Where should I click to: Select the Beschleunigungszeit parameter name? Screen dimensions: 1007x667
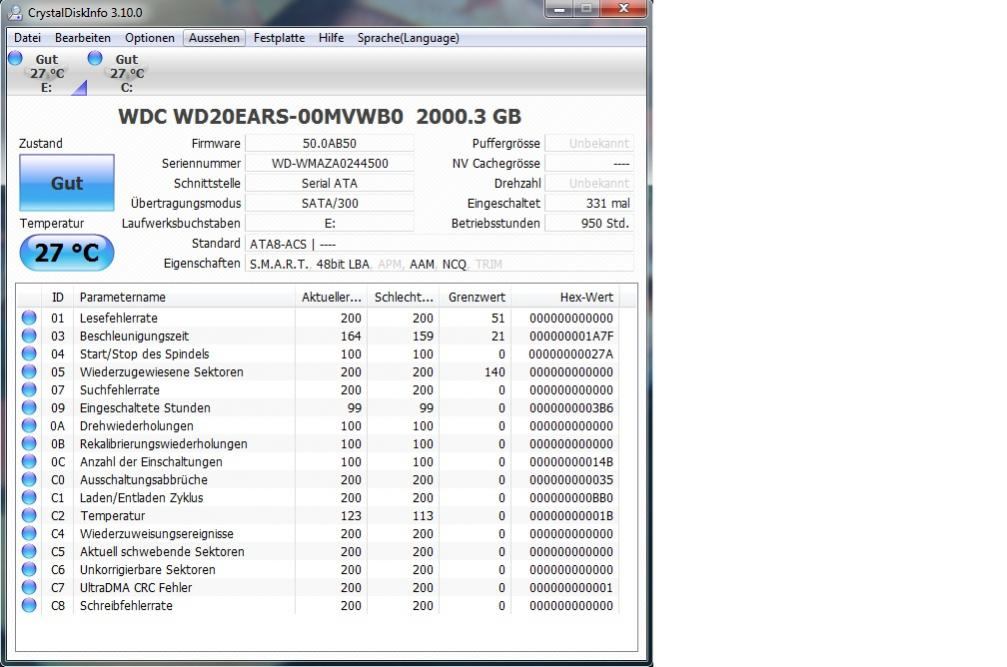click(134, 336)
